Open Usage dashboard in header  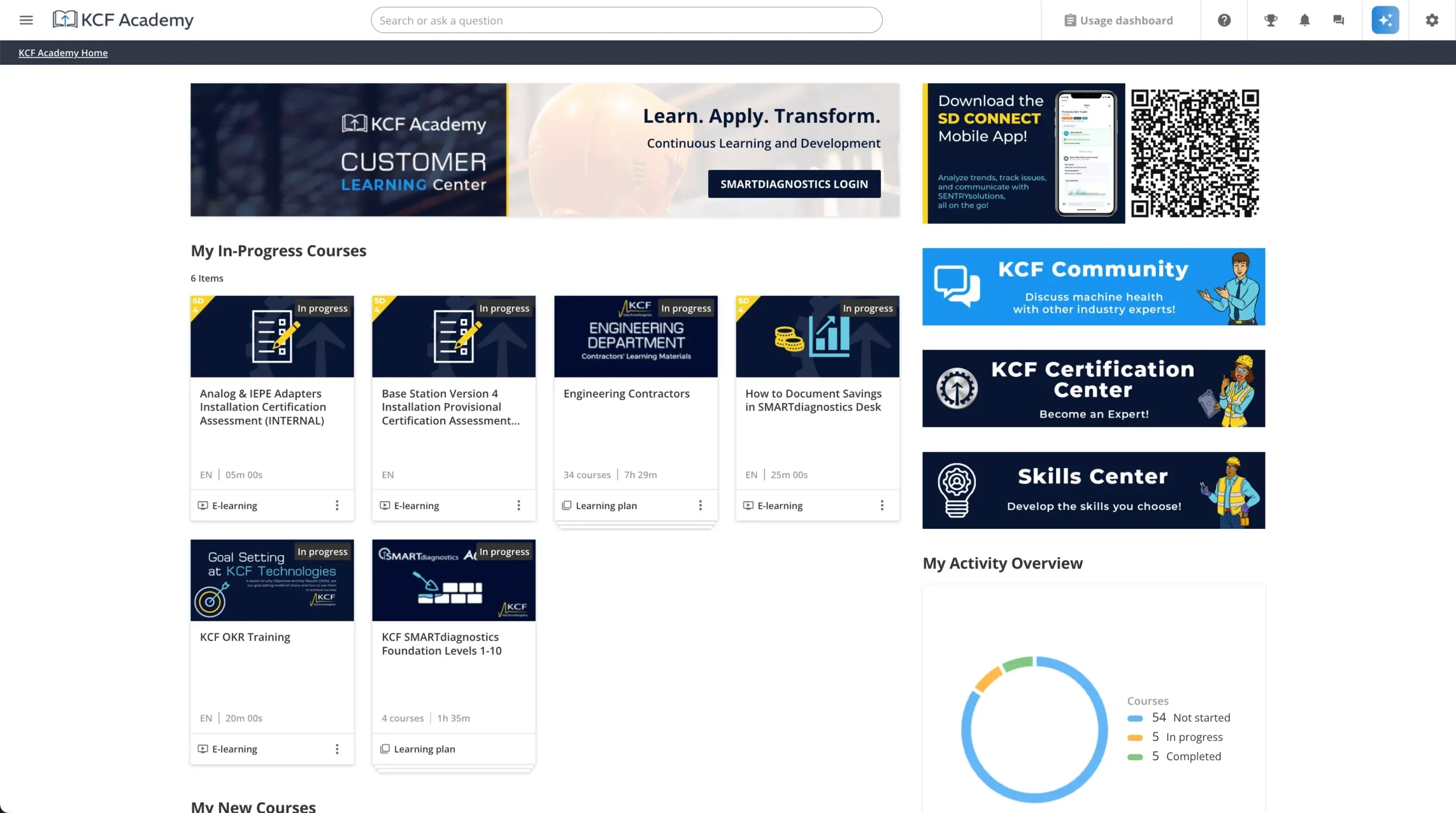click(1119, 20)
